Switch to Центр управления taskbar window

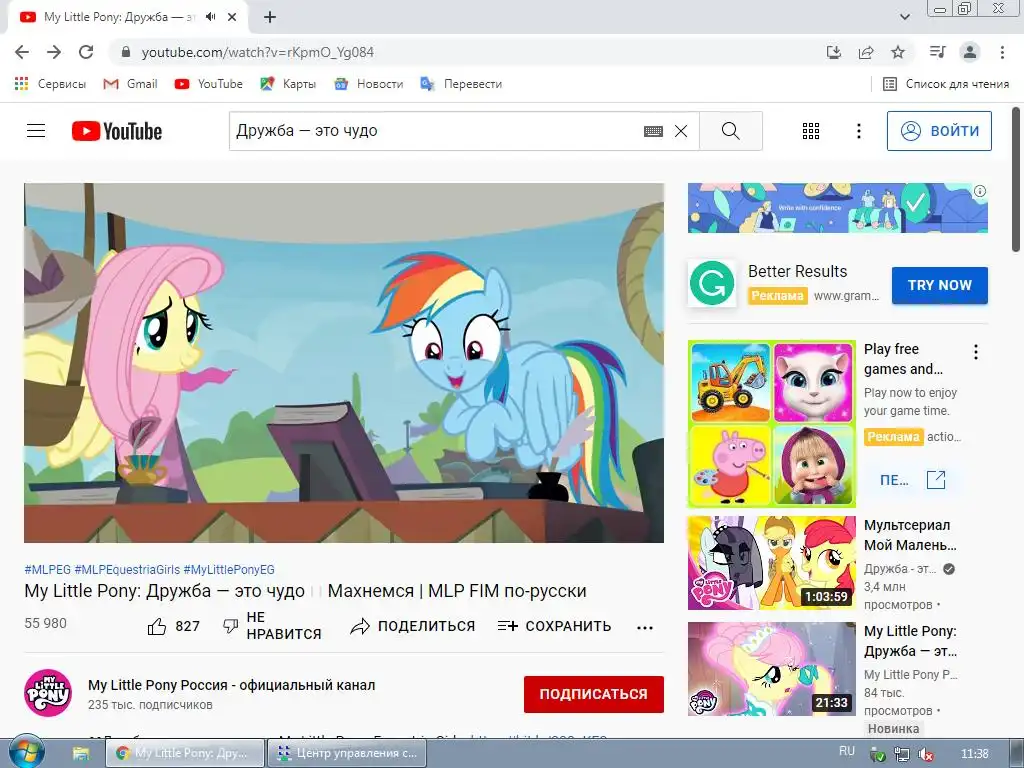click(x=347, y=753)
